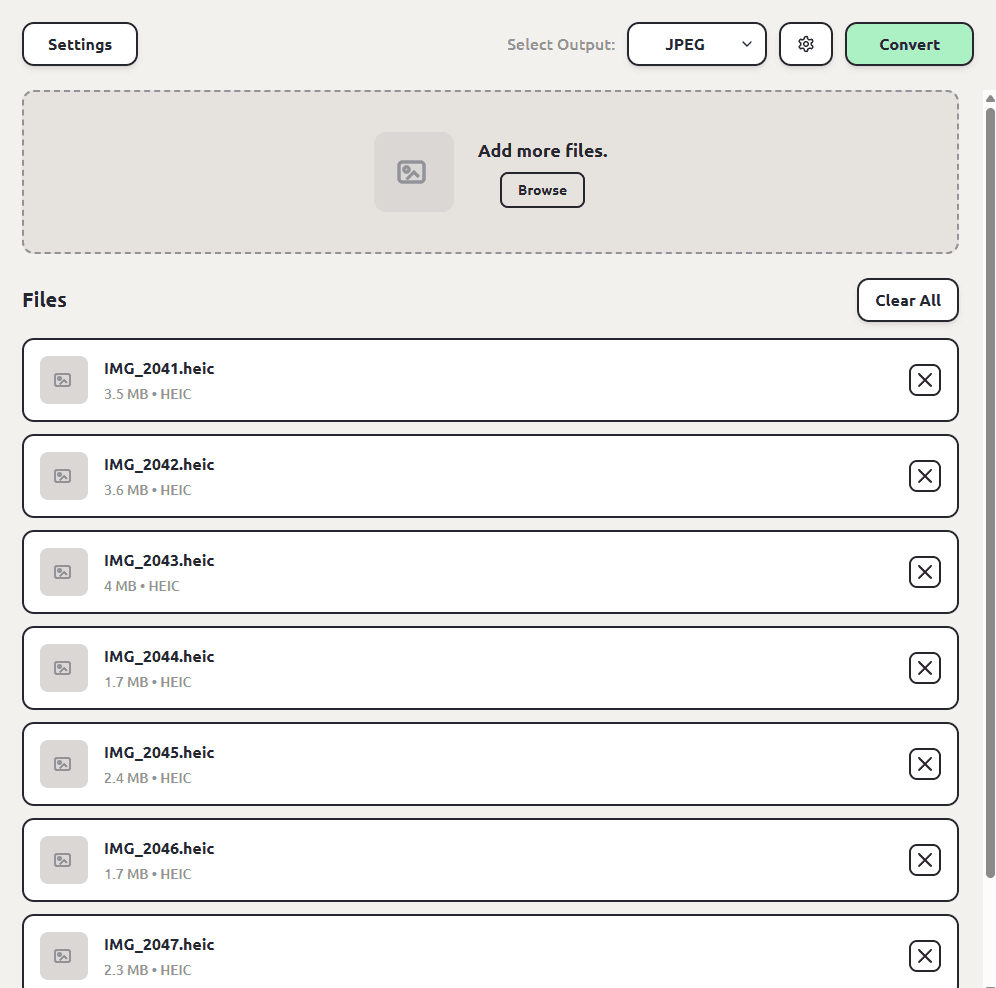Click the image placeholder in drop zone
This screenshot has width=996, height=988.
414,172
